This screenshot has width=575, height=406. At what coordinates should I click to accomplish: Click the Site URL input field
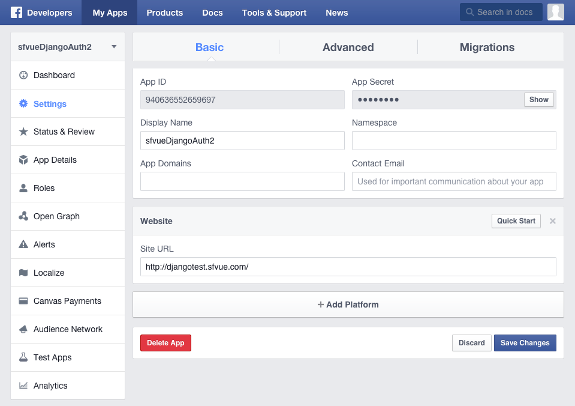click(x=348, y=267)
